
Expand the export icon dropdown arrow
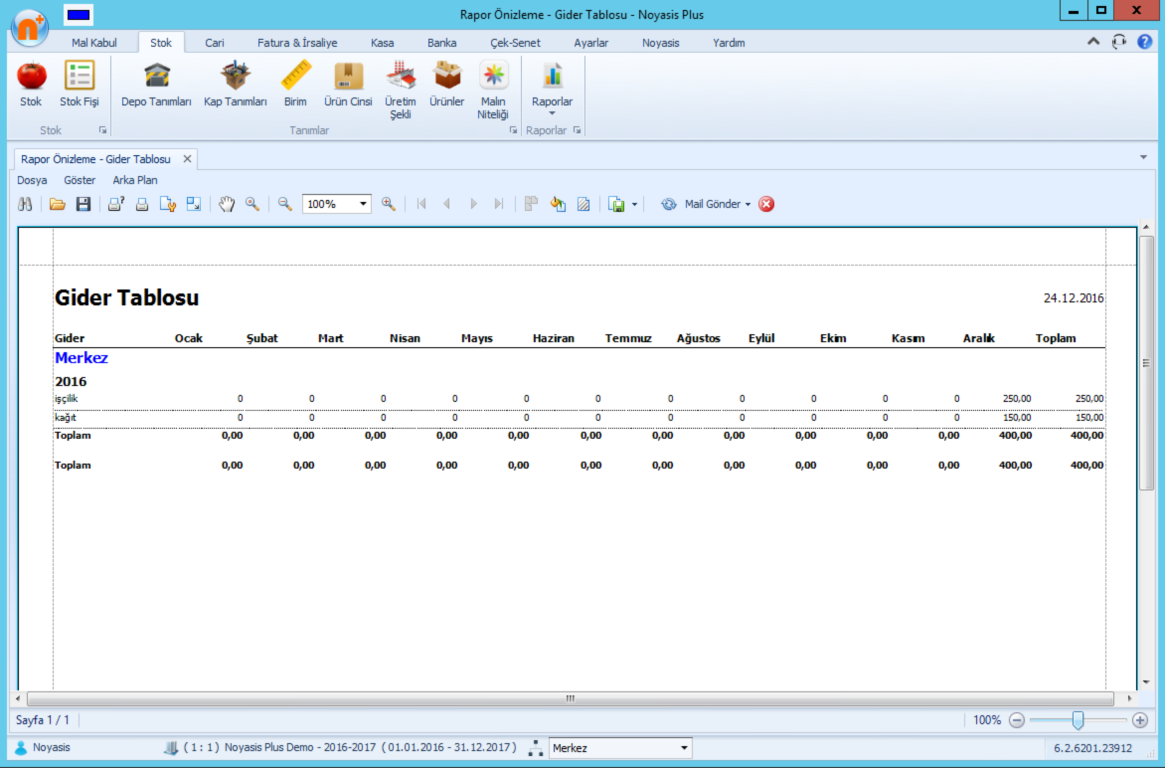coord(635,204)
